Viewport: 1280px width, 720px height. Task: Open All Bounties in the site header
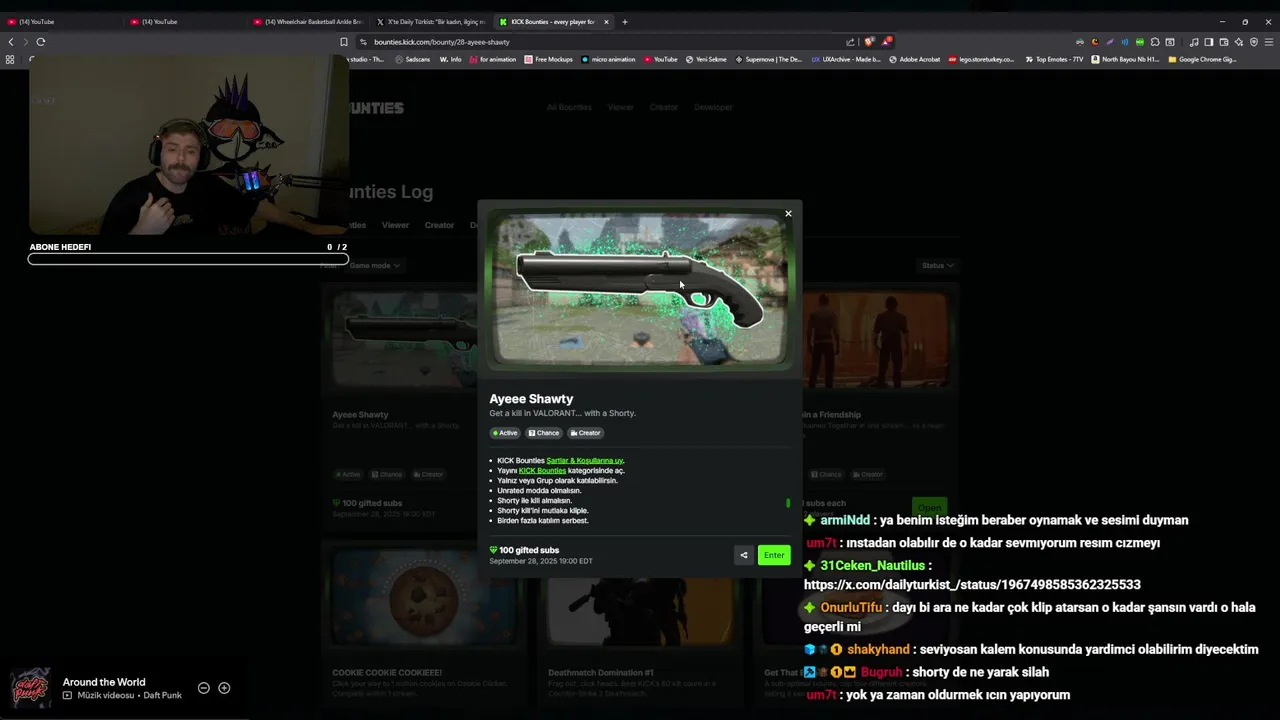click(x=569, y=107)
